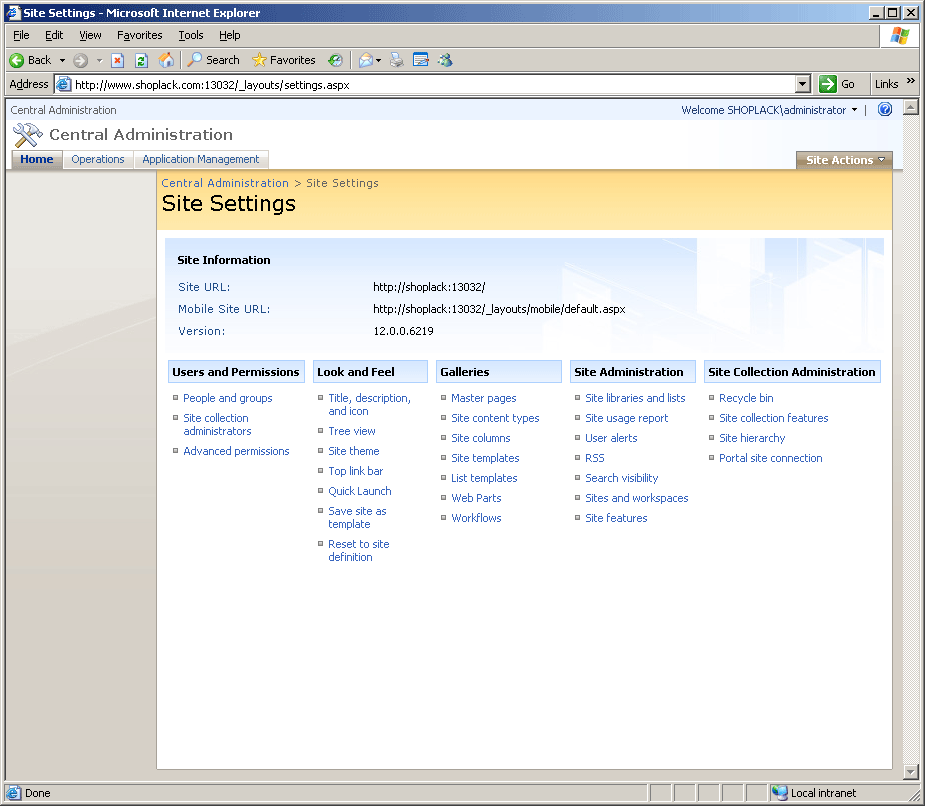This screenshot has height=806, width=925.
Task: Click the Messenger people icon
Action: (x=445, y=60)
